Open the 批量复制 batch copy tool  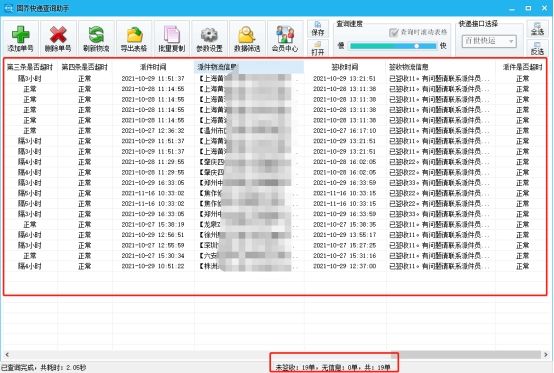click(x=172, y=38)
